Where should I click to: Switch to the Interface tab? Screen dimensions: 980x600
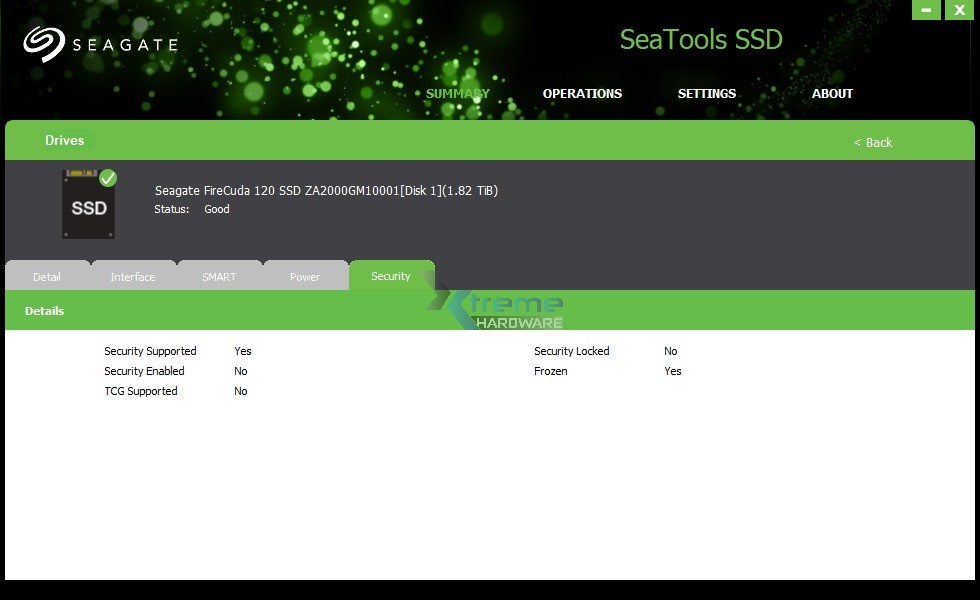[133, 276]
